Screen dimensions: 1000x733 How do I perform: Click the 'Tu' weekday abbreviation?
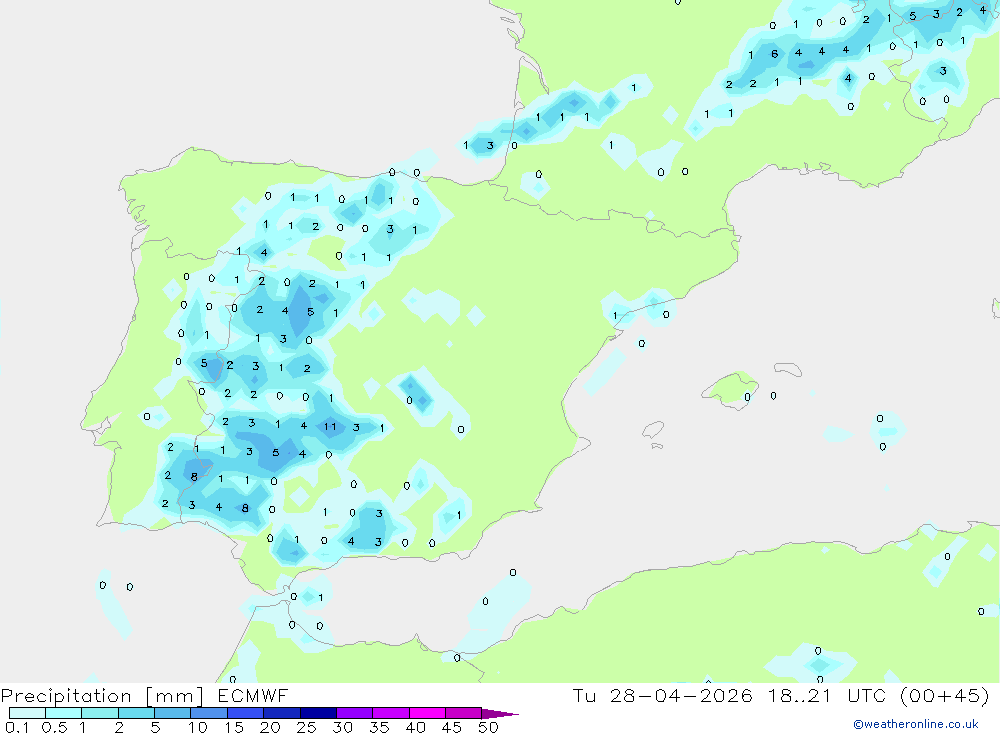[x=584, y=695]
